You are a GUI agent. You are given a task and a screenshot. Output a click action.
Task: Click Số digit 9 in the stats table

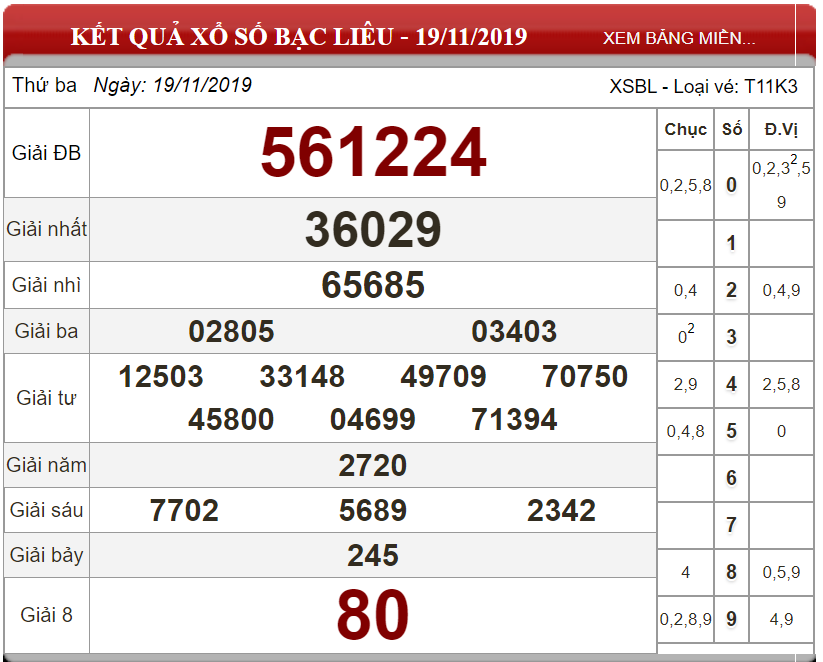coord(732,619)
